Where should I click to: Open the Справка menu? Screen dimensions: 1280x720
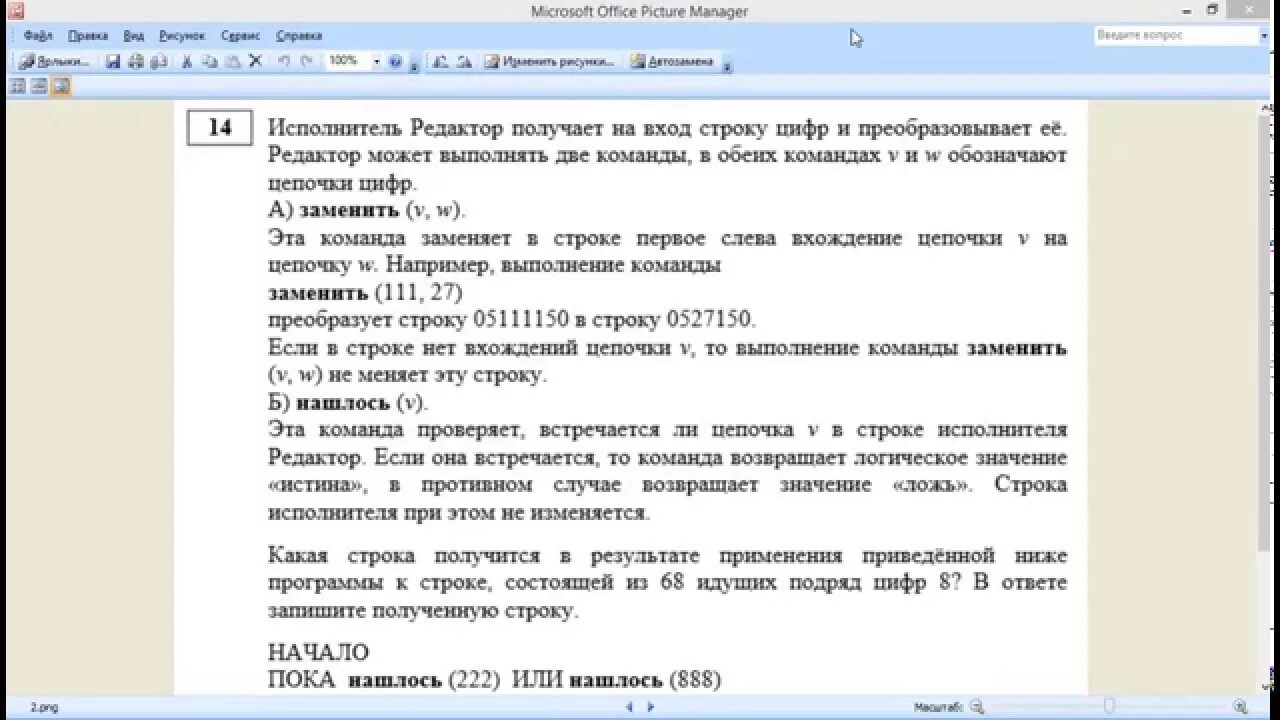(299, 35)
